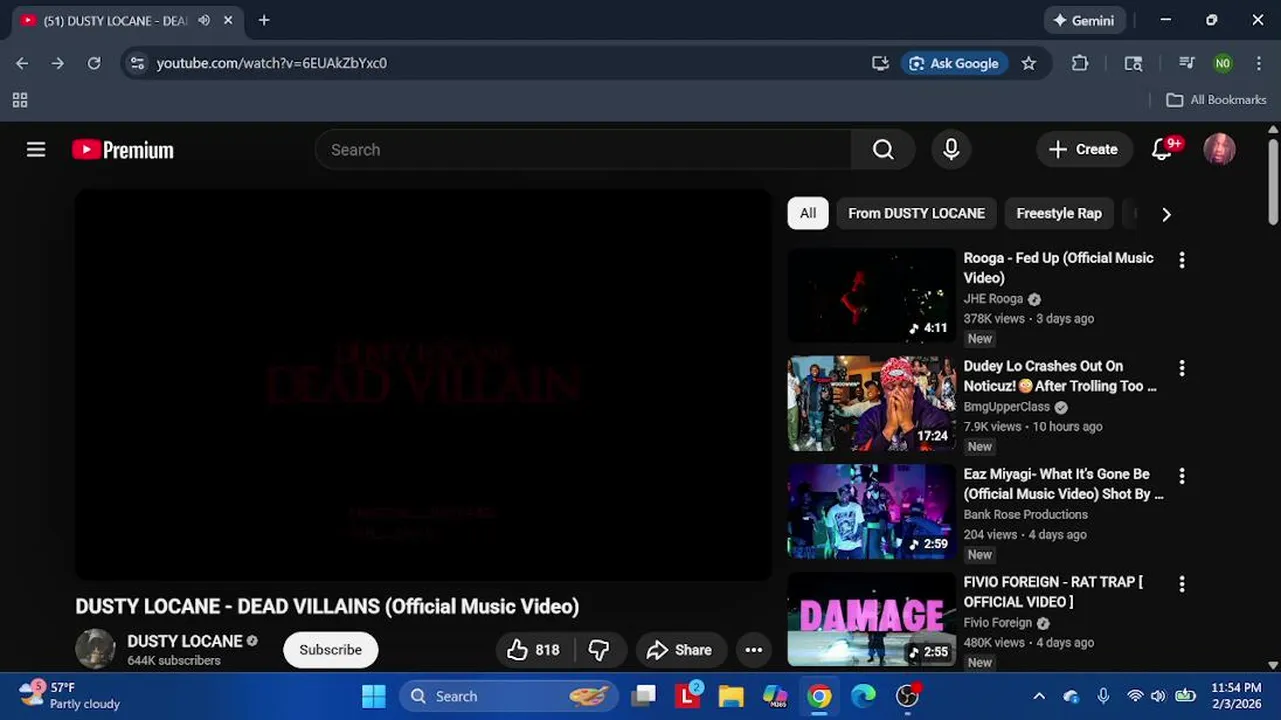Share the DEAD VILLAINS video
This screenshot has height=720, width=1281.
coord(679,650)
